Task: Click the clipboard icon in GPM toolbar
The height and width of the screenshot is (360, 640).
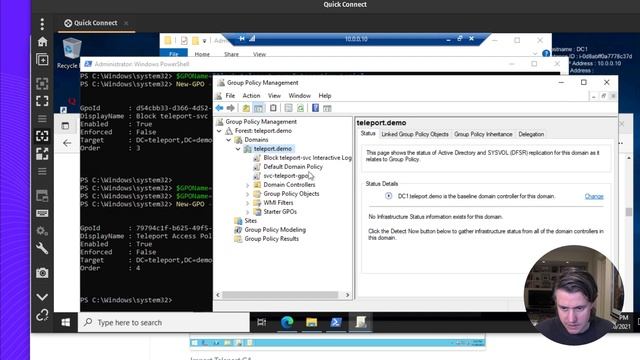Action: (273, 108)
